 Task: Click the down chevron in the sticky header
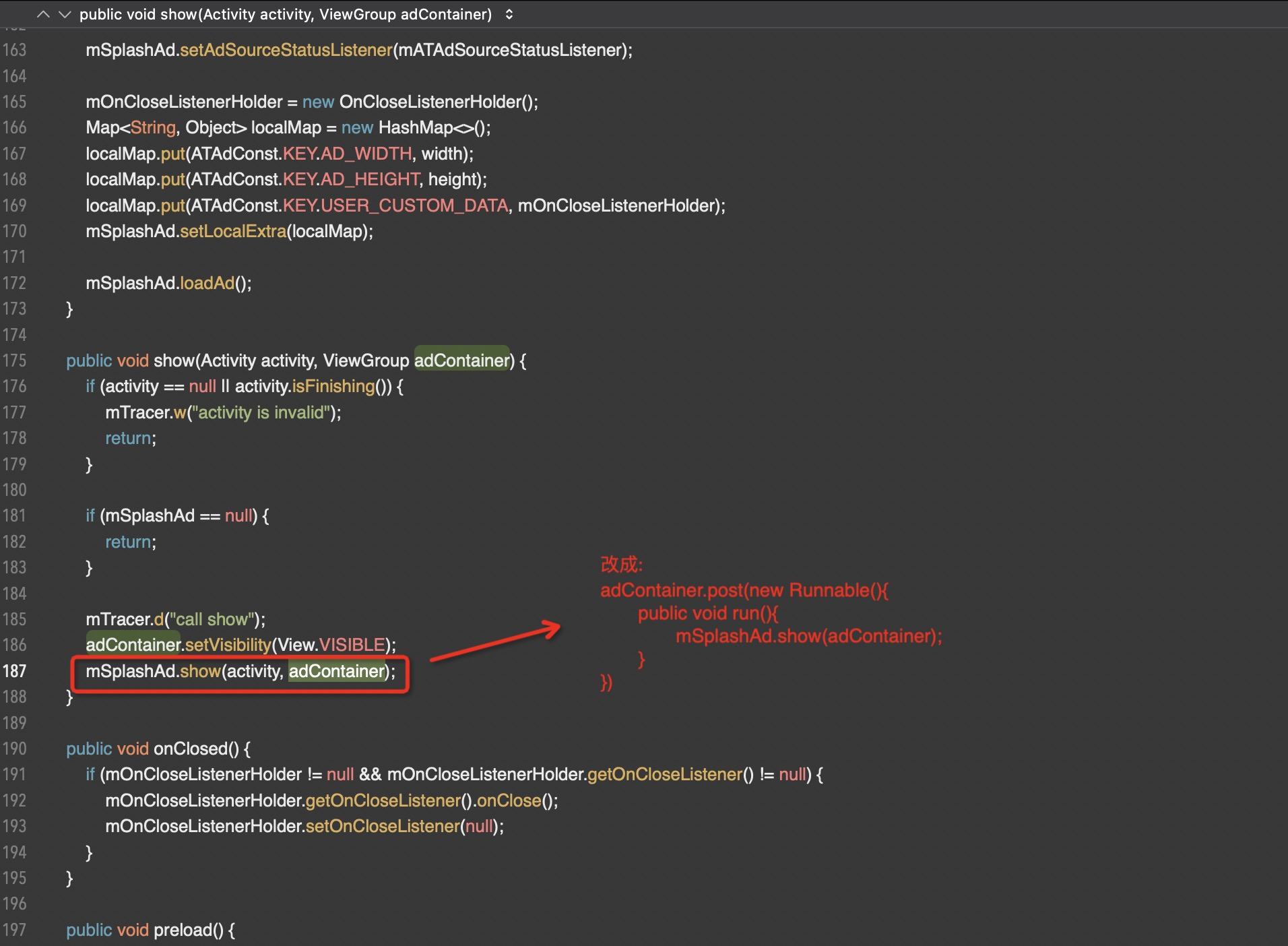coord(65,13)
